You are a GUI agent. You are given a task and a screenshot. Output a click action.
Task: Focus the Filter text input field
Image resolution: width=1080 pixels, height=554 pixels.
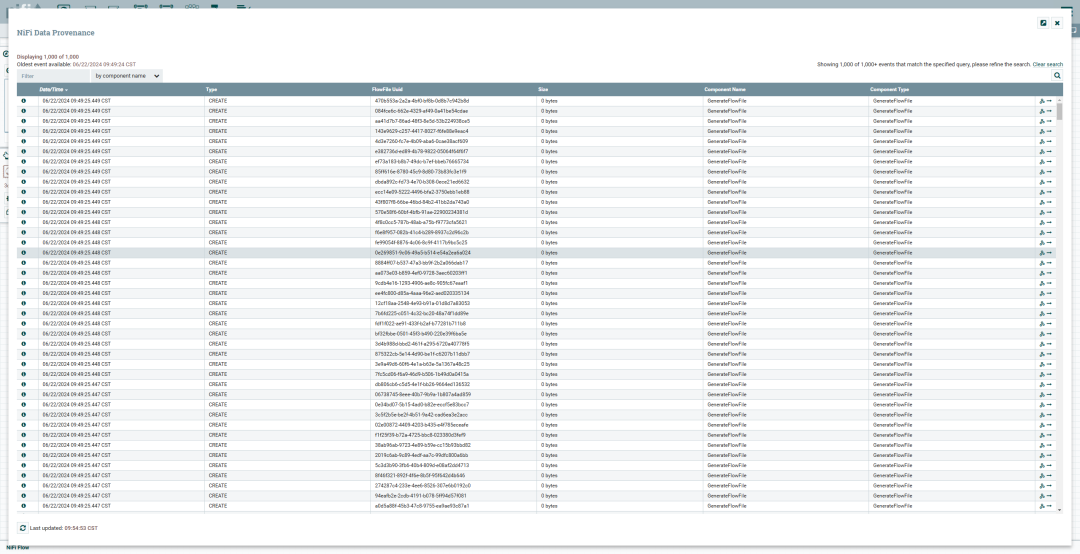tap(54, 76)
